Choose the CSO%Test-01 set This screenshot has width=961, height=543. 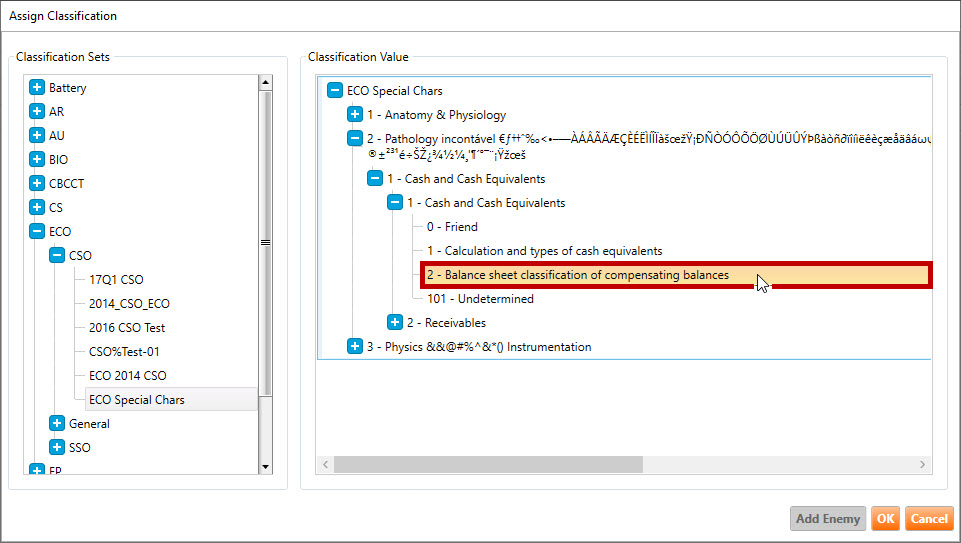[x=124, y=352]
